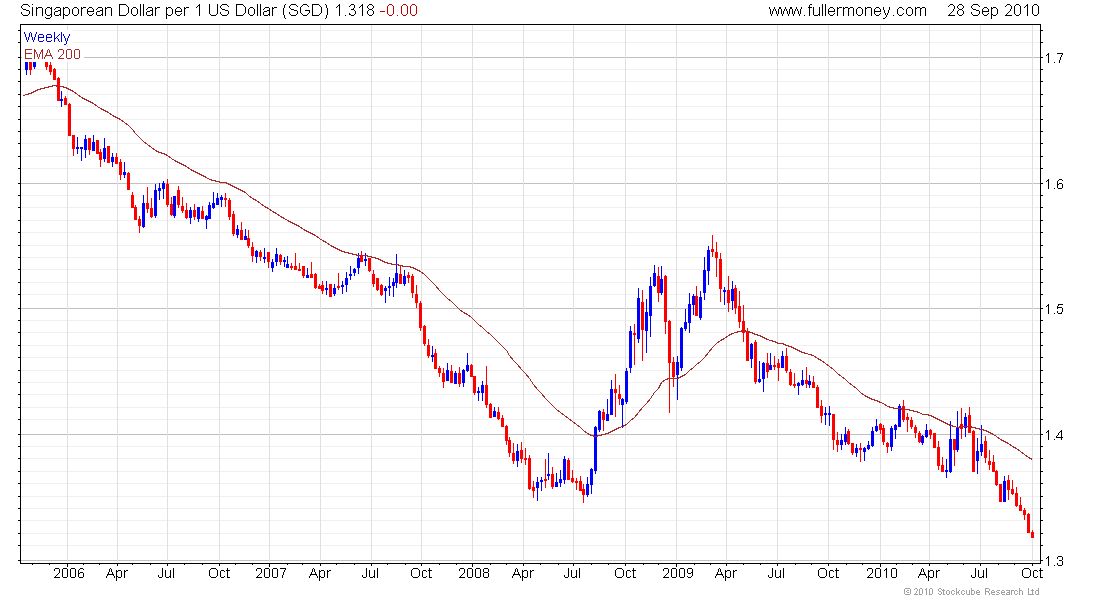Click the last red candlestick near 1.32
This screenshot has width=1100, height=600.
pos(1033,535)
